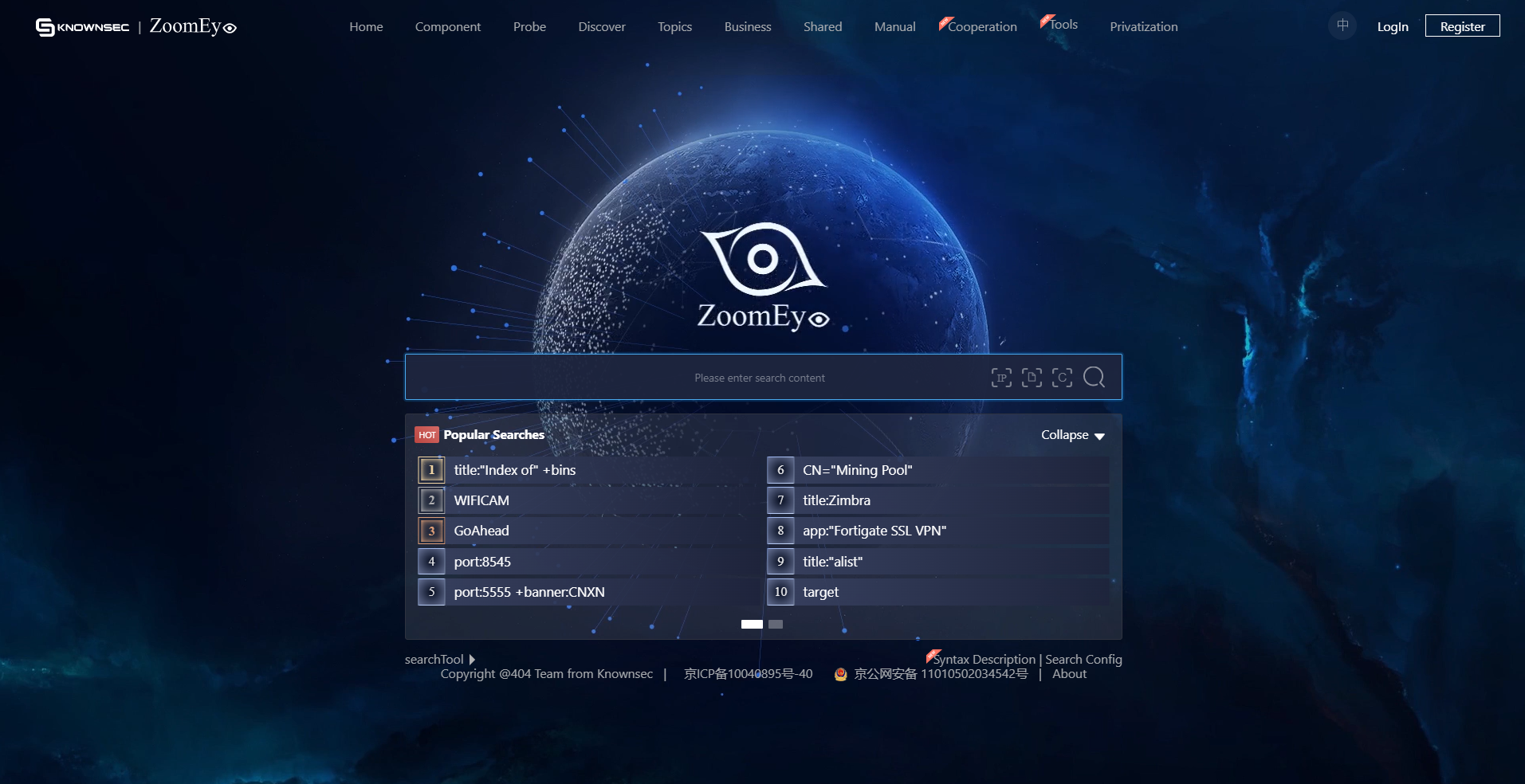Click the IP search icon in search bar
This screenshot has height=784, width=1525.
1001,378
